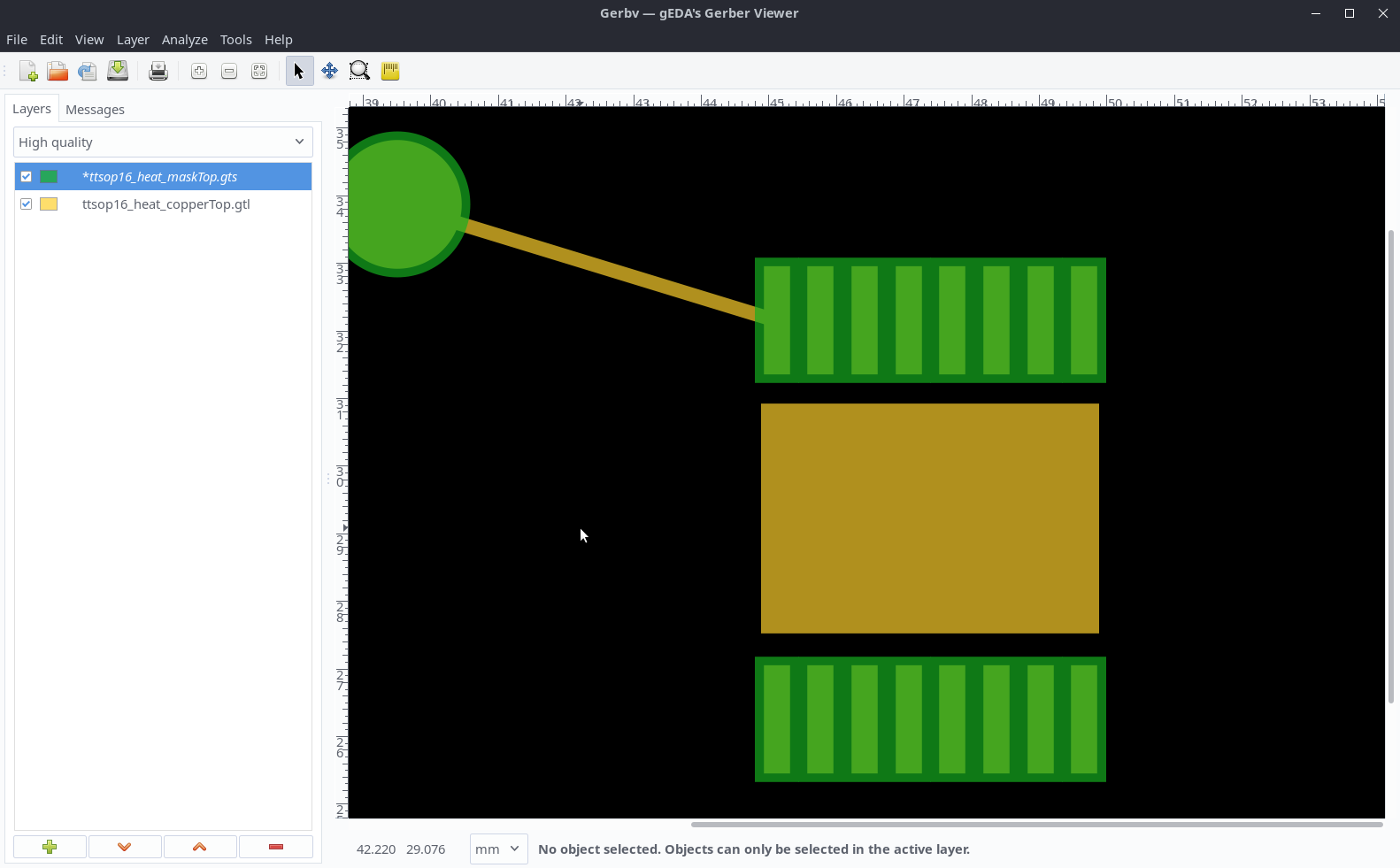Open a layer file via folder icon
Image resolution: width=1400 pixels, height=868 pixels.
58,72
